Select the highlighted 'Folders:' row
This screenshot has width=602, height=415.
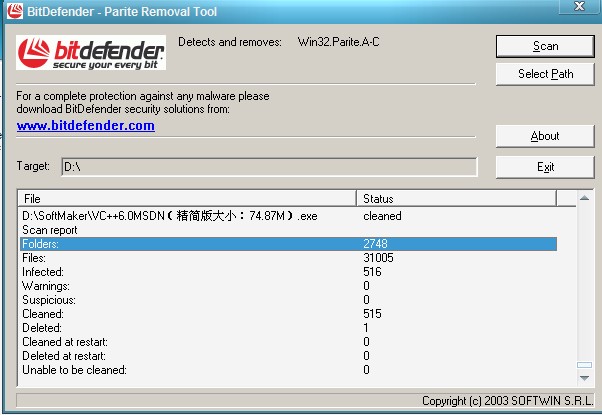(x=288, y=244)
